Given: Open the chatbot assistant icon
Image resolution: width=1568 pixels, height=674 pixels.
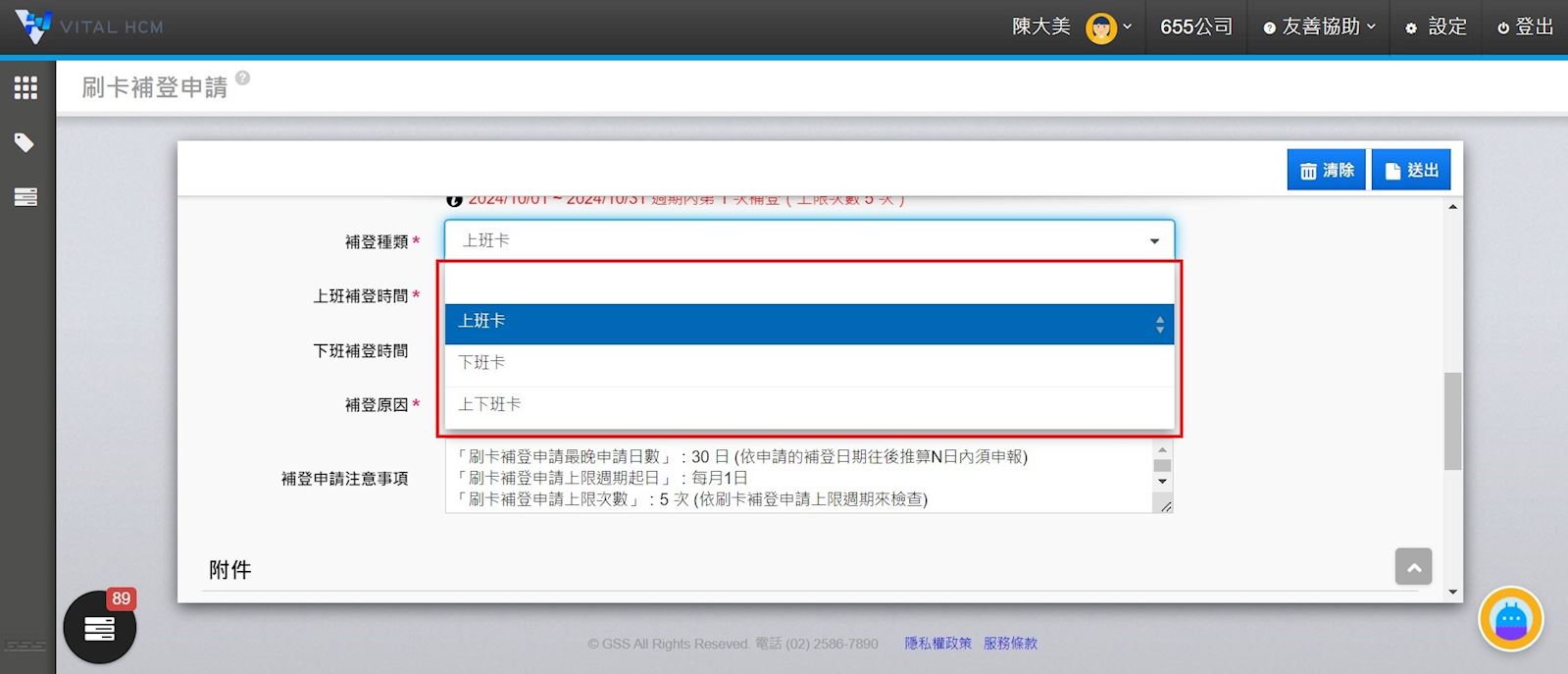Looking at the screenshot, I should tap(1510, 619).
